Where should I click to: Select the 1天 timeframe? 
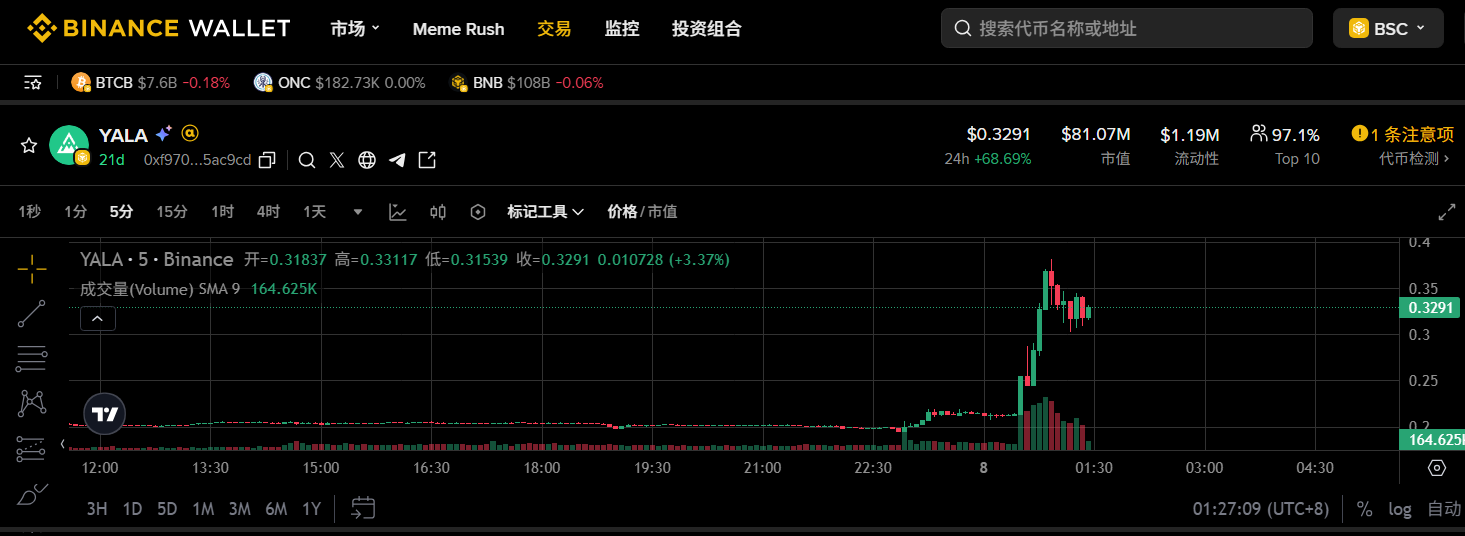pos(315,211)
